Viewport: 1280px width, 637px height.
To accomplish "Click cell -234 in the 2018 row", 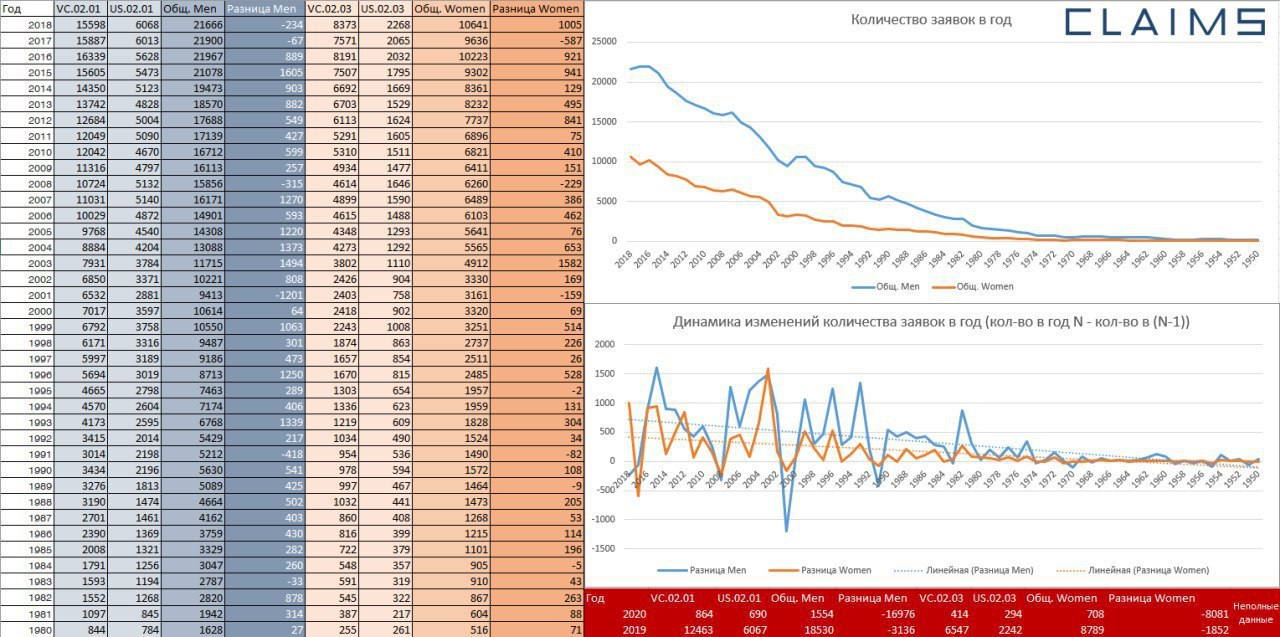I will [x=264, y=24].
